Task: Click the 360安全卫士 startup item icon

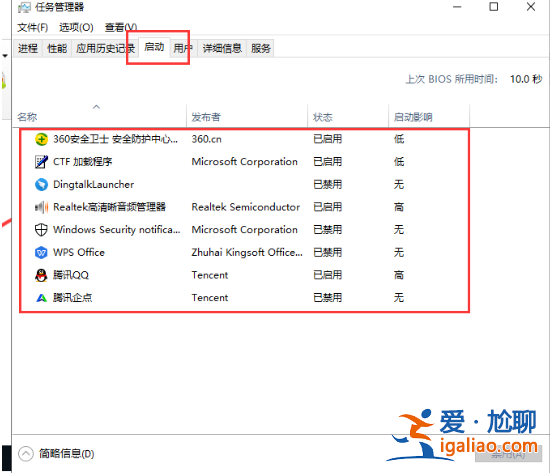Action: [41, 139]
